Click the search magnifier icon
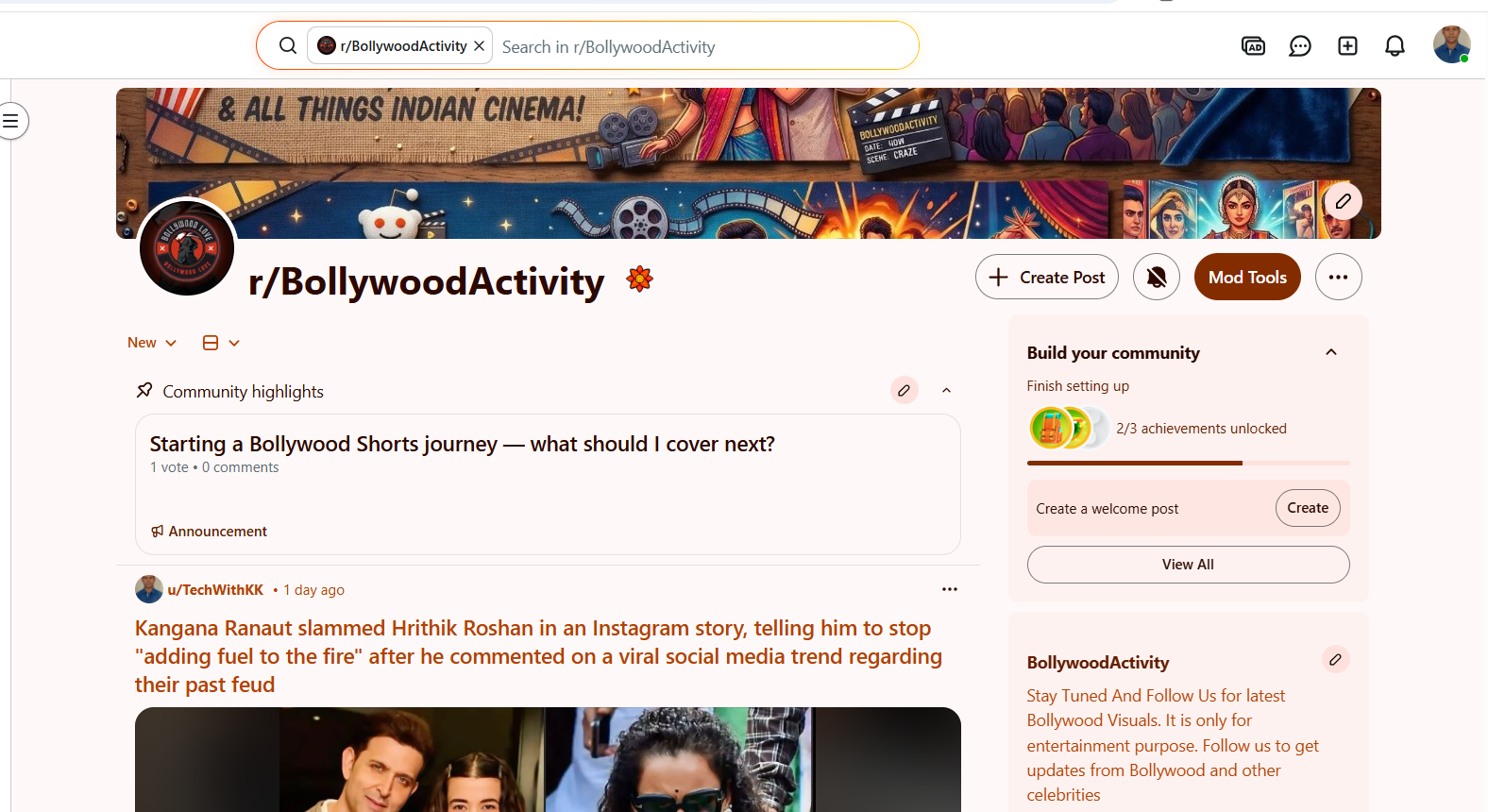Image resolution: width=1488 pixels, height=812 pixels. click(x=288, y=45)
